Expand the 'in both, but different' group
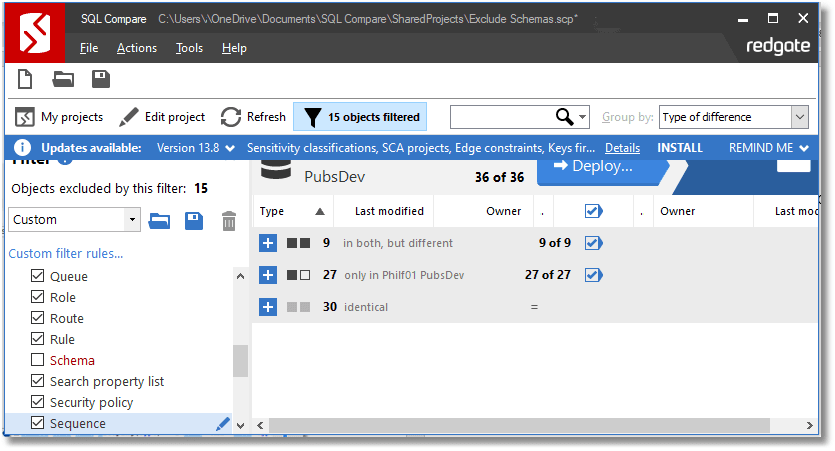Viewport: 835px width, 451px height. coord(268,243)
